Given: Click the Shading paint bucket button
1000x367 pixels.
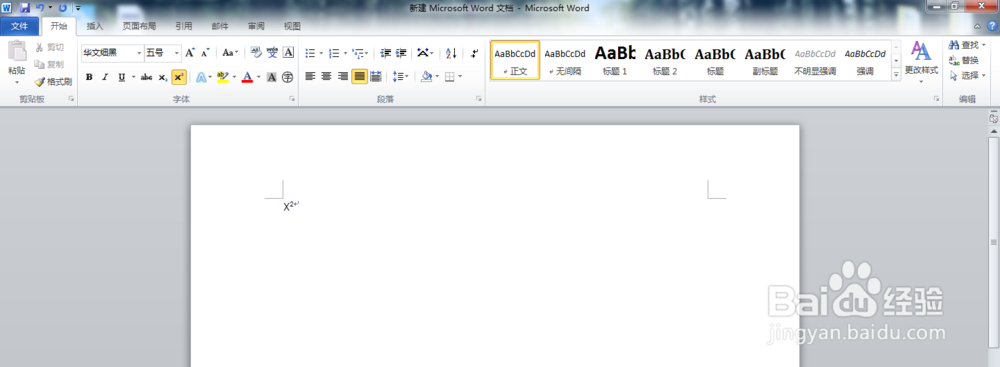Looking at the screenshot, I should click(x=427, y=77).
